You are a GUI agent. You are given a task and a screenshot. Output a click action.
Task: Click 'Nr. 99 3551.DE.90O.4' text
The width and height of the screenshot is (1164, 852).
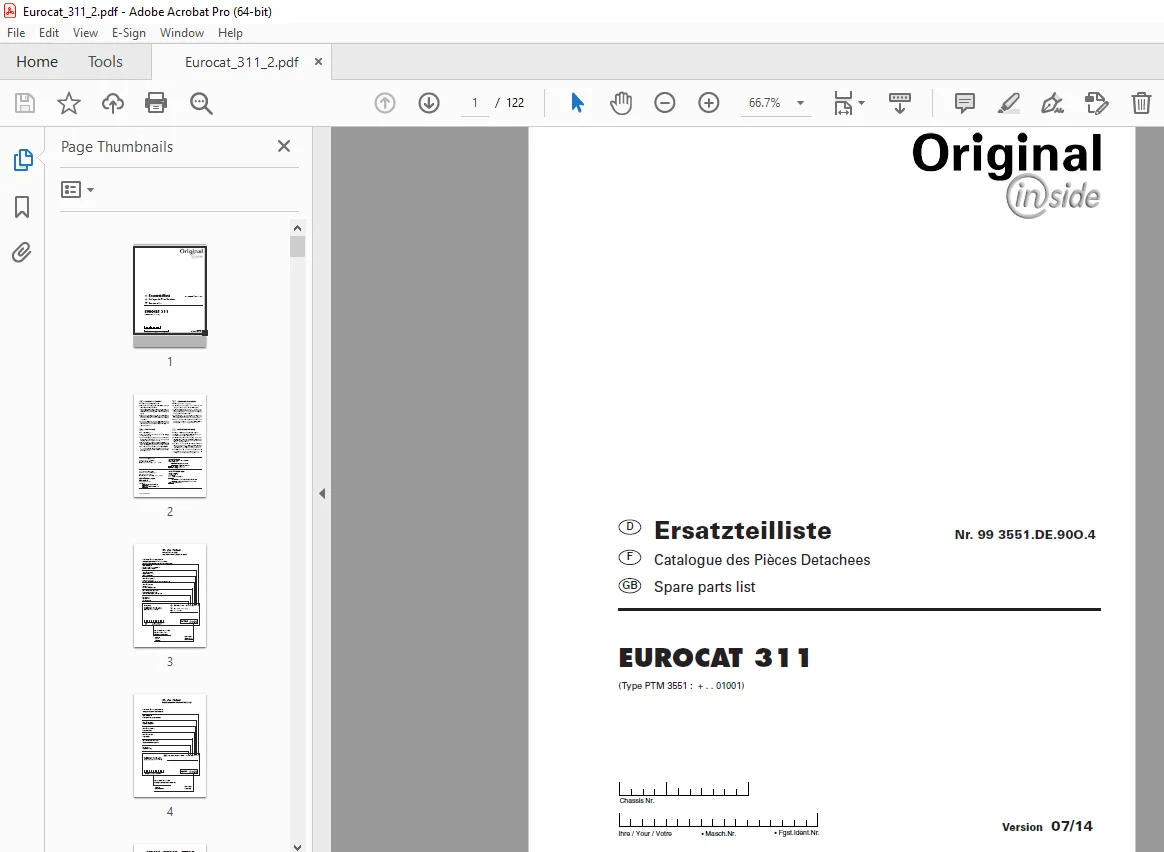(x=1025, y=534)
